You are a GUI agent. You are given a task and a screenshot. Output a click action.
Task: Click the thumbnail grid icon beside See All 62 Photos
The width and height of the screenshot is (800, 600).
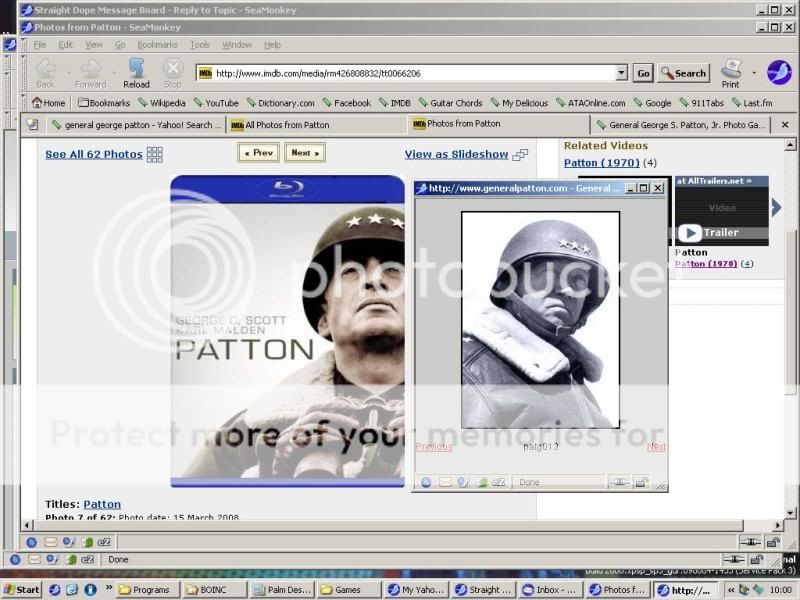click(x=154, y=154)
